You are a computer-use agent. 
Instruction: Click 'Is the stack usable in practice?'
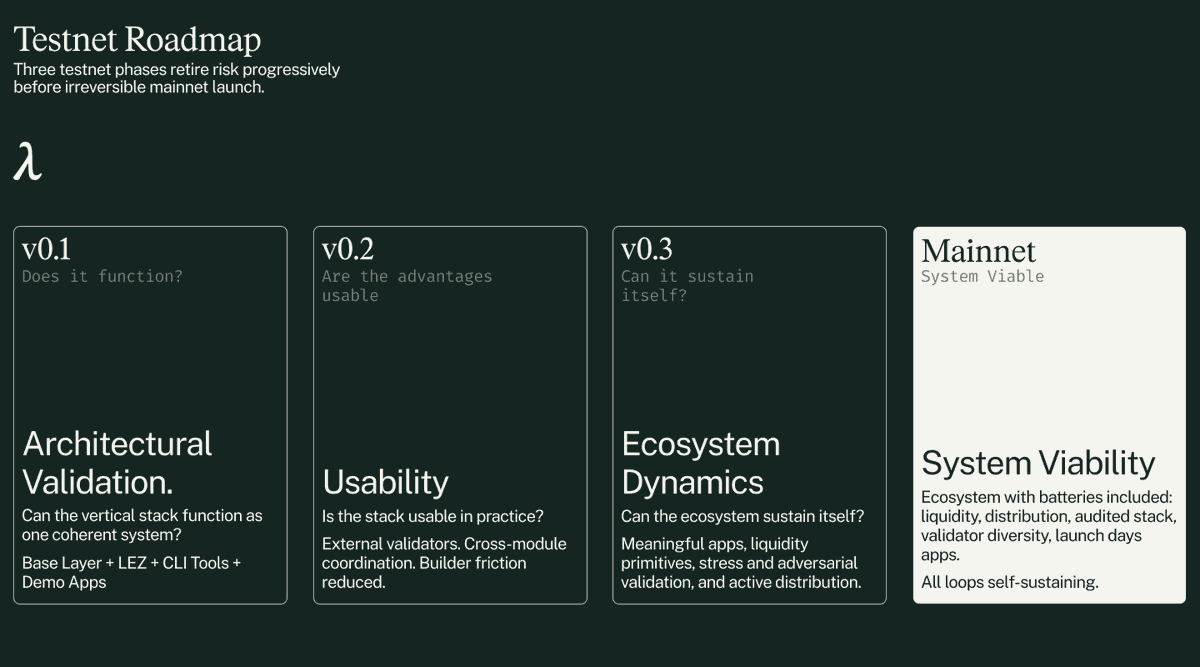(x=433, y=516)
